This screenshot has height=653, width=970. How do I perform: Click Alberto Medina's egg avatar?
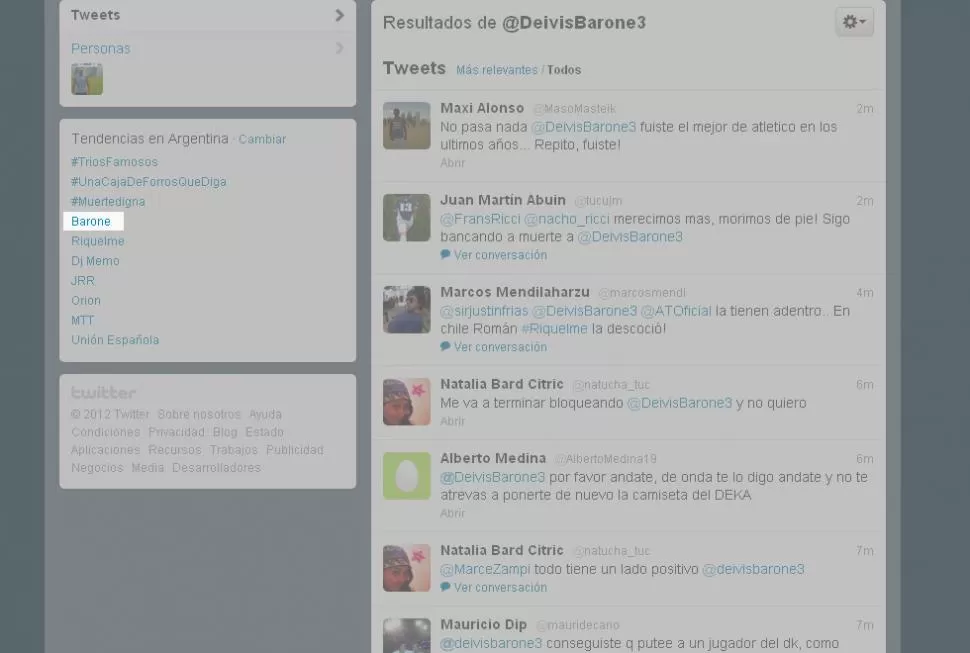coord(406,476)
